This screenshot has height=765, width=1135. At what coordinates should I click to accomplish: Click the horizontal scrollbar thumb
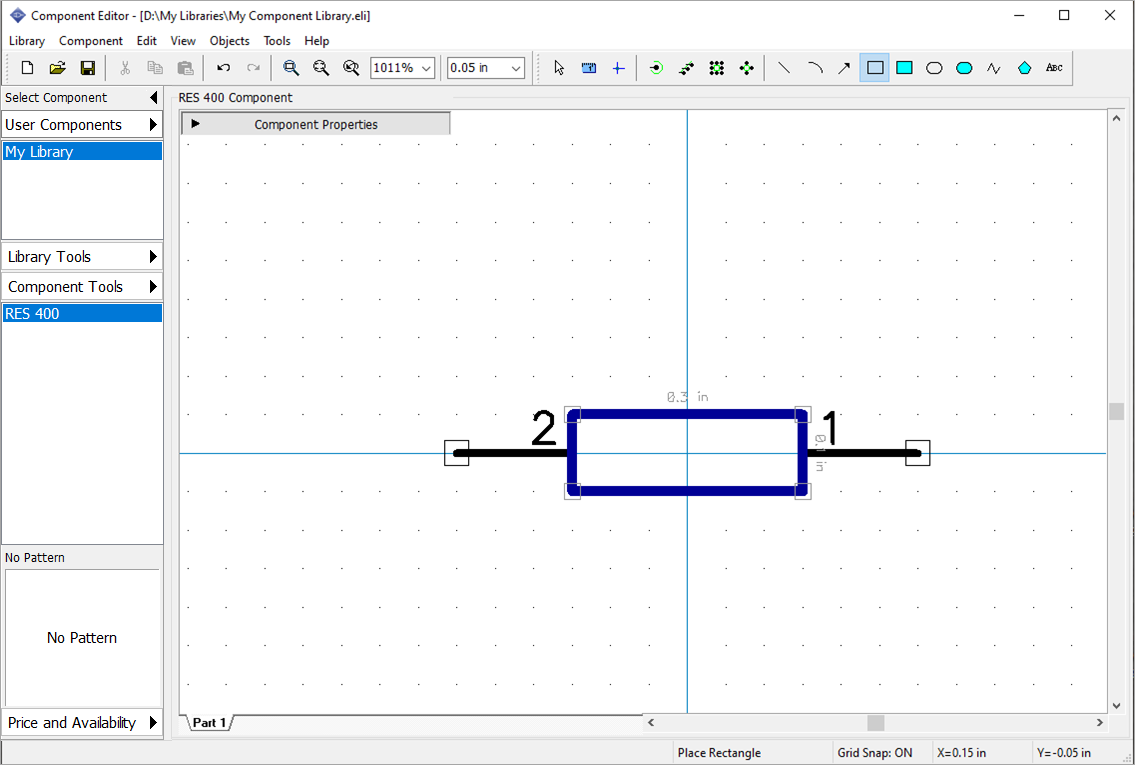pos(876,722)
